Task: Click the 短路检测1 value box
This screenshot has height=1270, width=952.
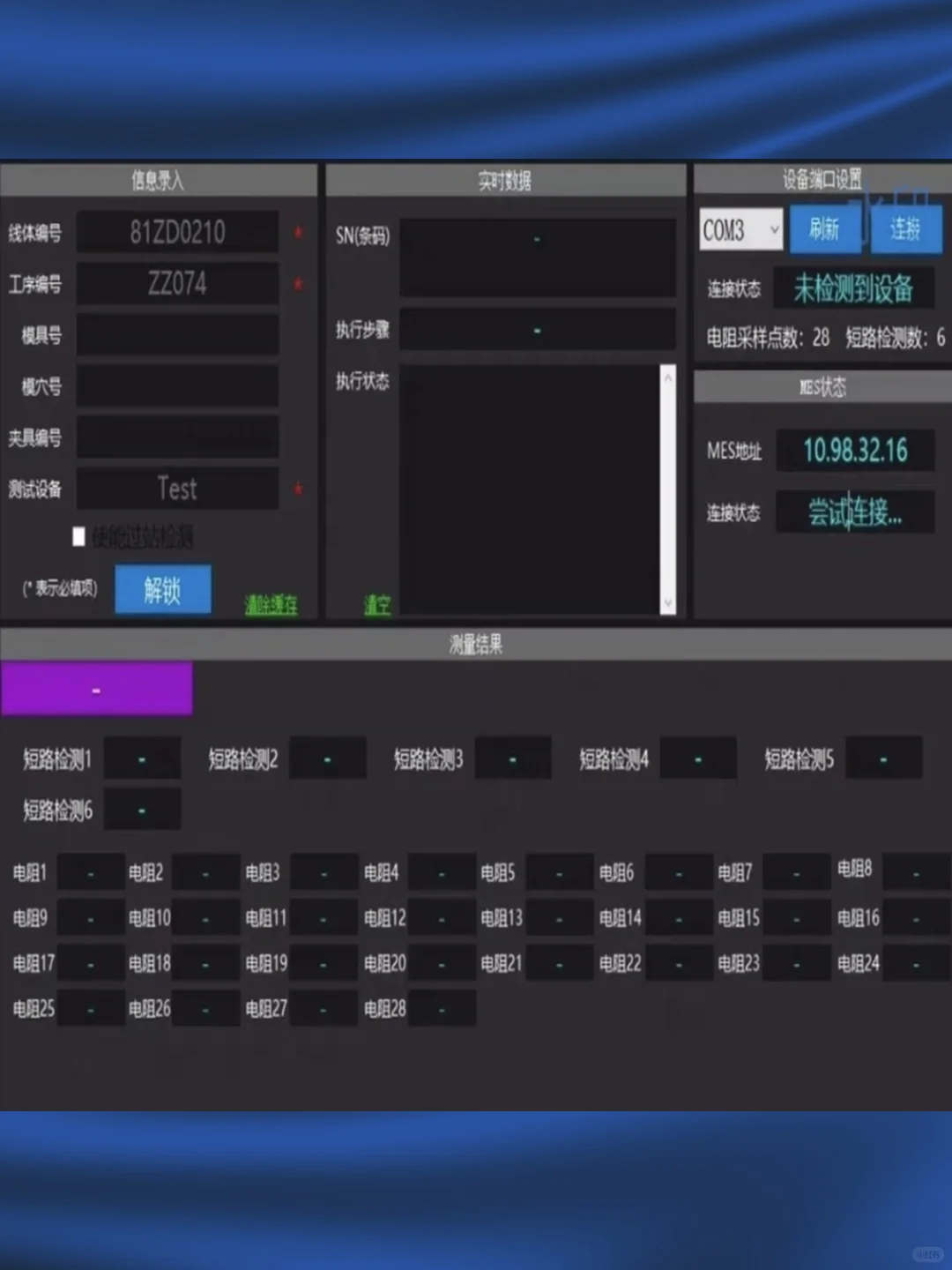Action: click(x=142, y=758)
